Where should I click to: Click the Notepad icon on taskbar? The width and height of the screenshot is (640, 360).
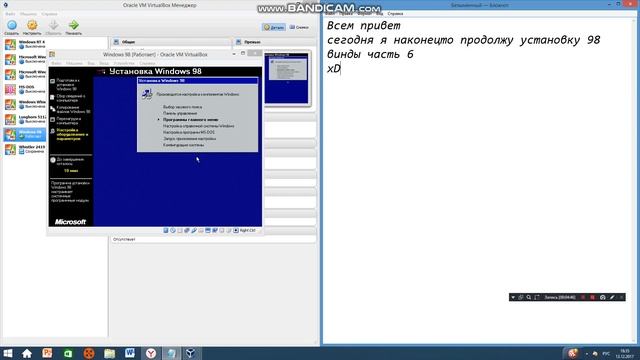171,353
